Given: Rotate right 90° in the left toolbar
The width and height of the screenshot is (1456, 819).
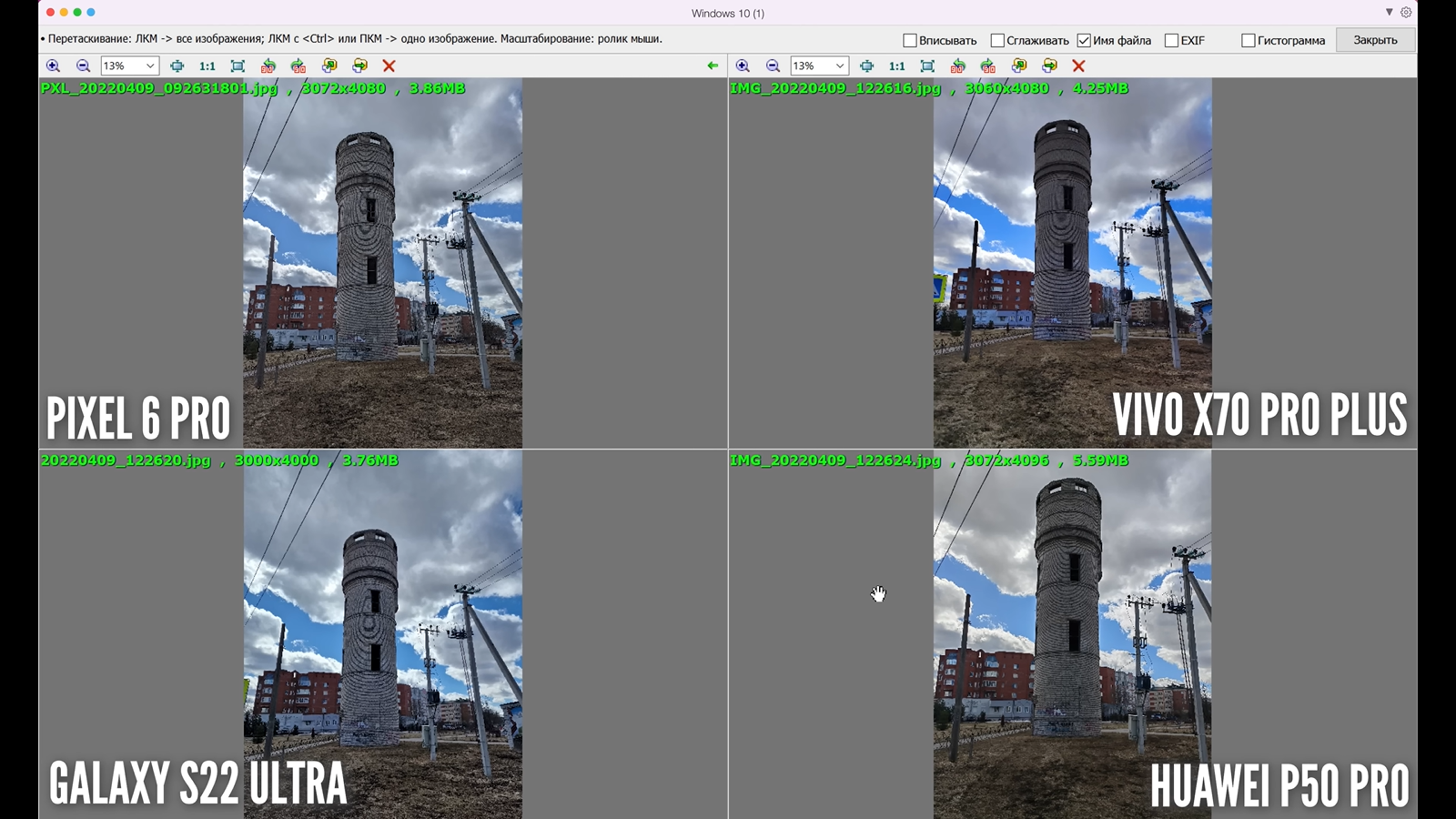Looking at the screenshot, I should tap(298, 66).
